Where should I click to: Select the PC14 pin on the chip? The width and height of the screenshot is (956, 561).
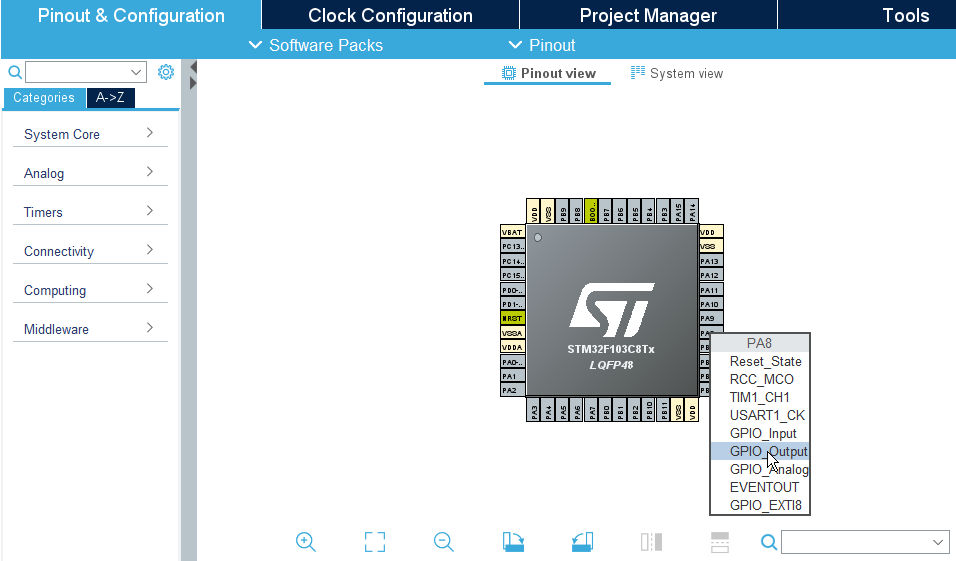click(x=513, y=261)
